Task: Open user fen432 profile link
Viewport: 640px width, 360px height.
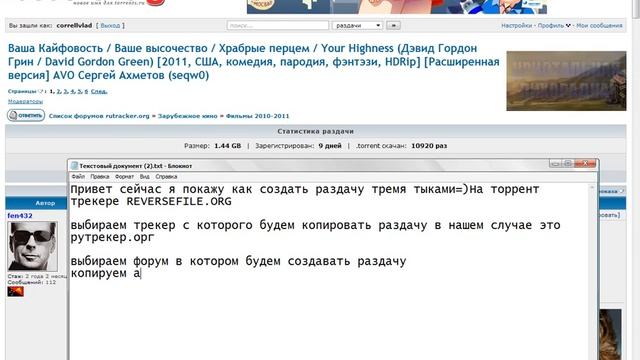Action: point(20,216)
